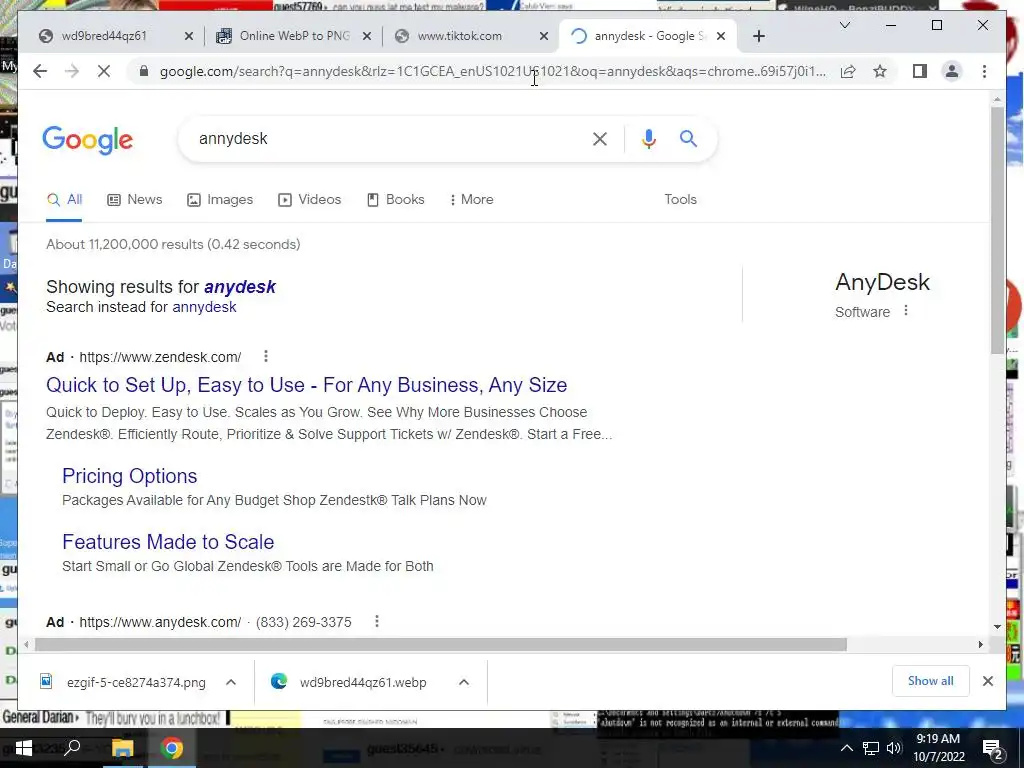
Task: Open volume control in system tray
Action: click(894, 748)
